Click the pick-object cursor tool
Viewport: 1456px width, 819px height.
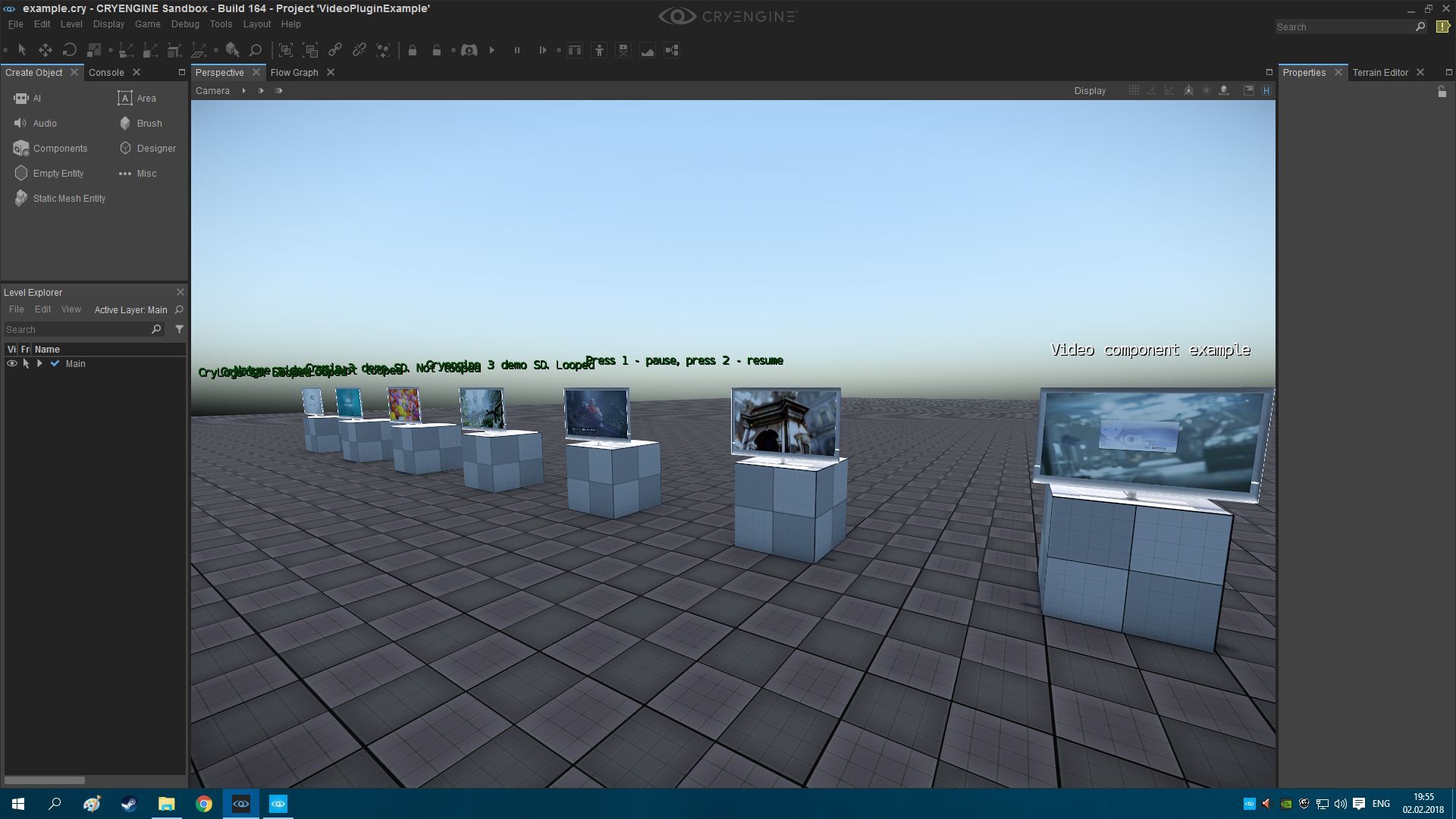(x=233, y=50)
